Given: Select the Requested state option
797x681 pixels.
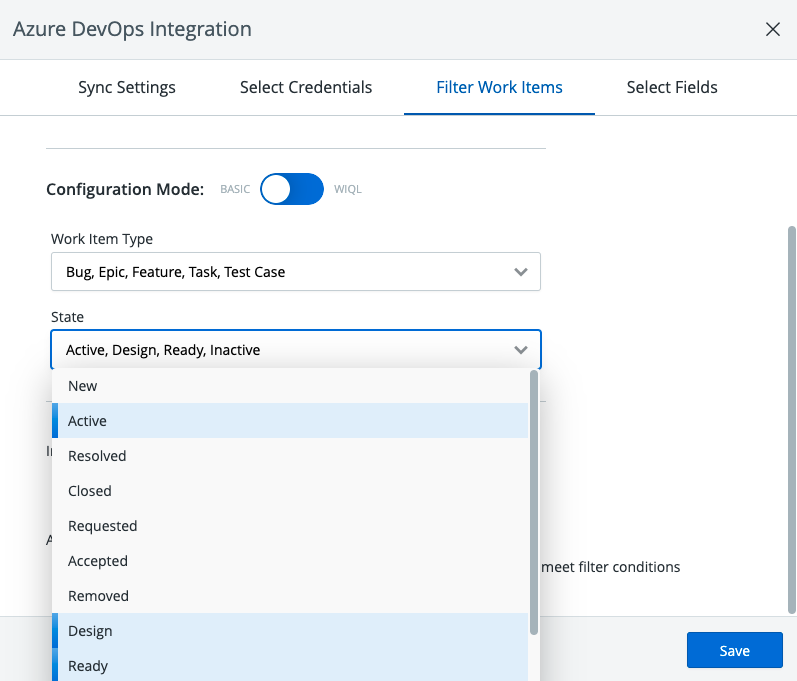Looking at the screenshot, I should tap(290, 526).
